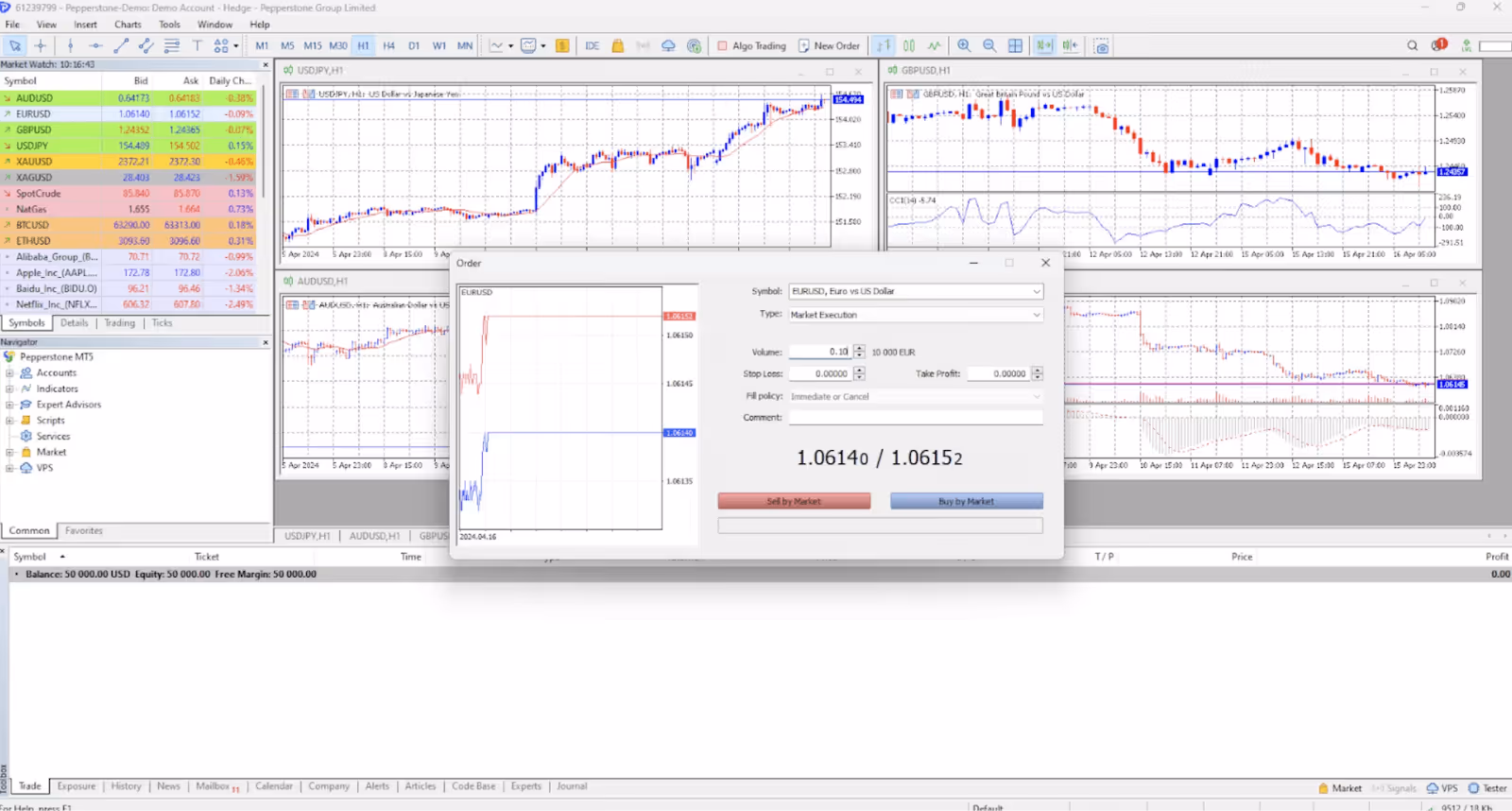
Task: Click the Take Profit field
Action: (x=998, y=373)
